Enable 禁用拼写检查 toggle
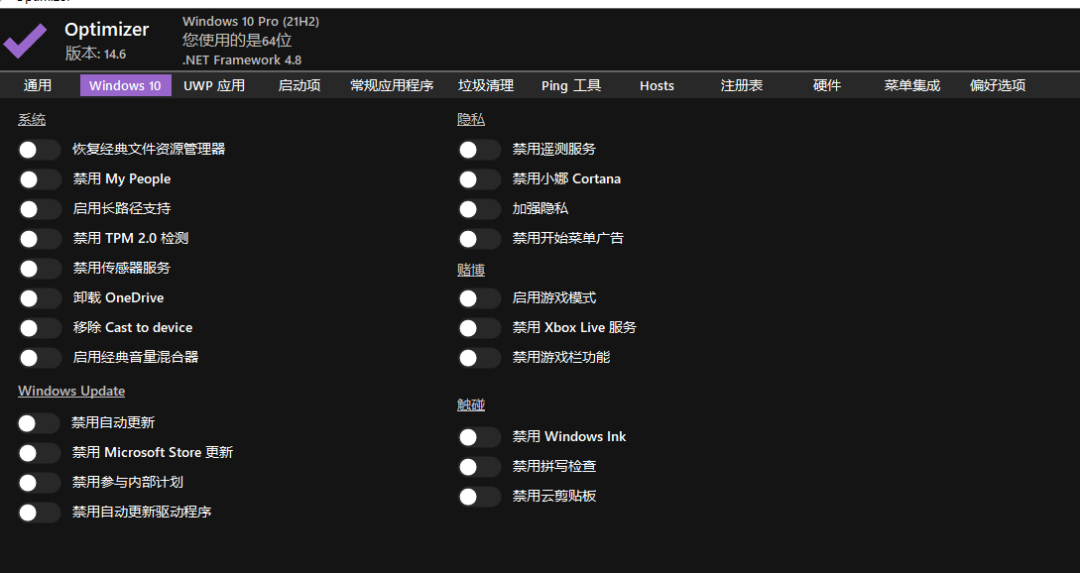 [x=479, y=466]
